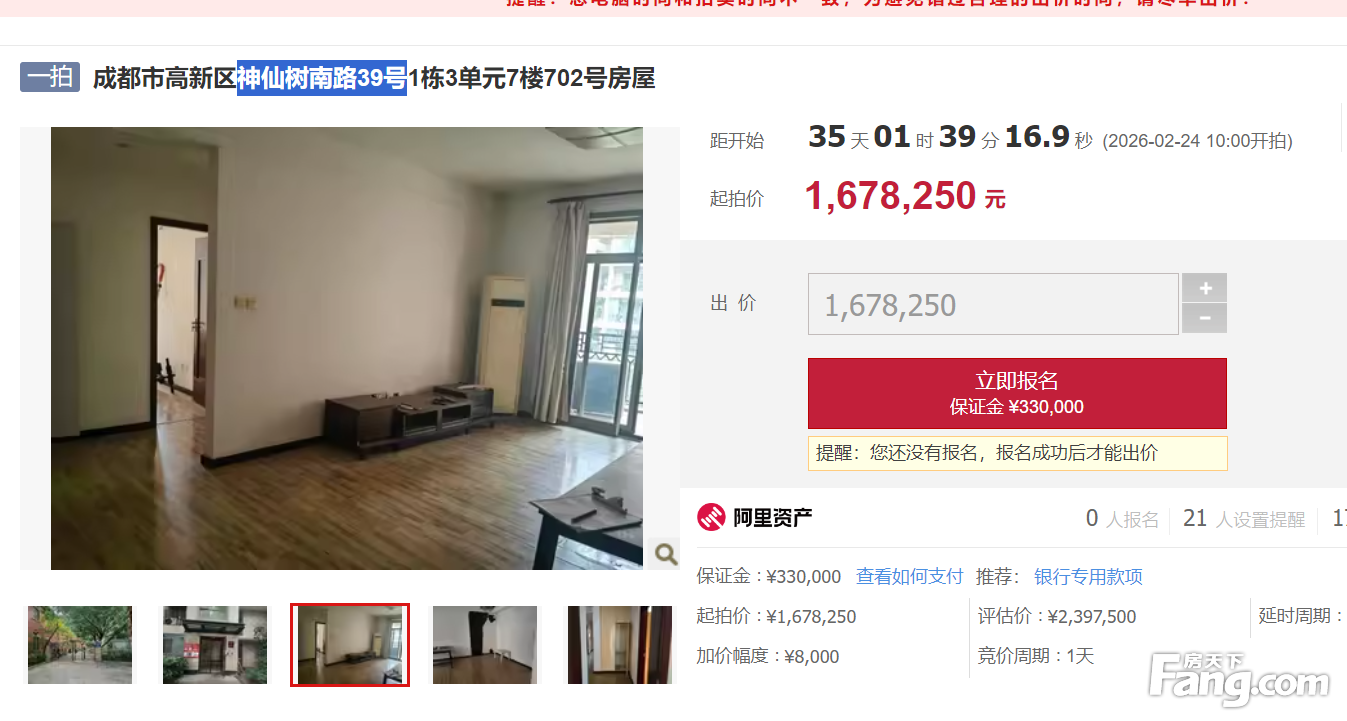Click the listing title address text
This screenshot has height=721, width=1347.
pyautogui.click(x=374, y=78)
